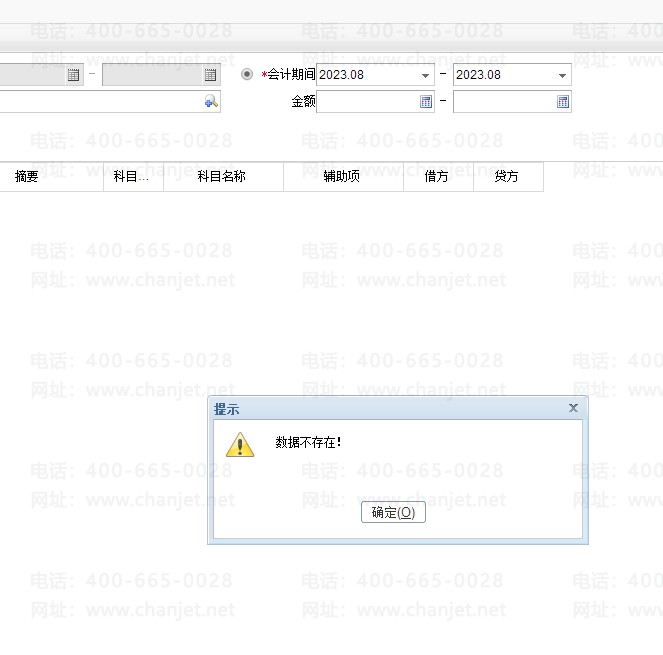Click the warning triangle icon in dialog
Viewport: 663px width, 655px height.
(x=240, y=444)
